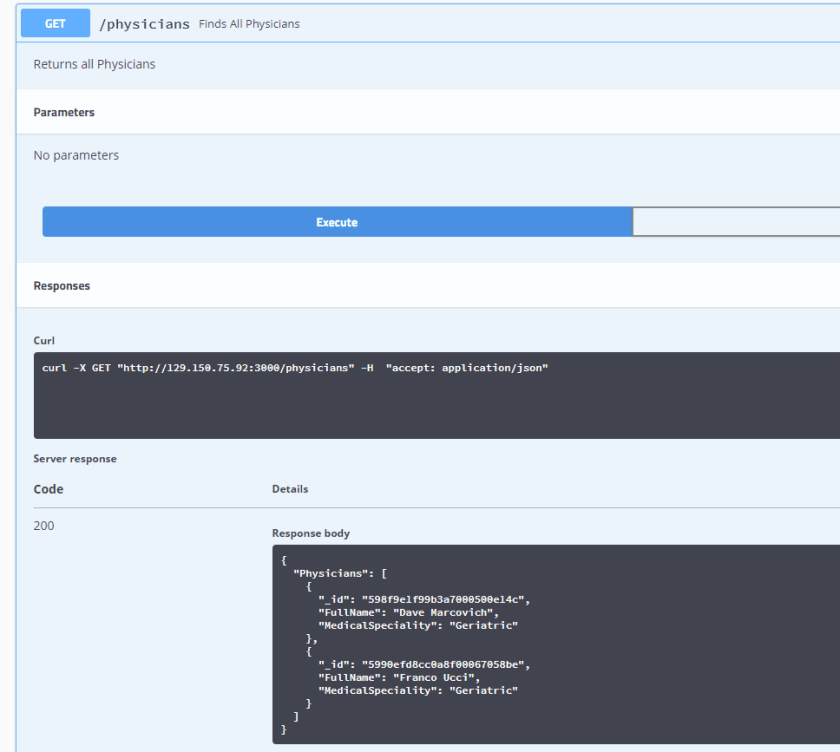Click the Franco Ucci FullName line

(398, 677)
